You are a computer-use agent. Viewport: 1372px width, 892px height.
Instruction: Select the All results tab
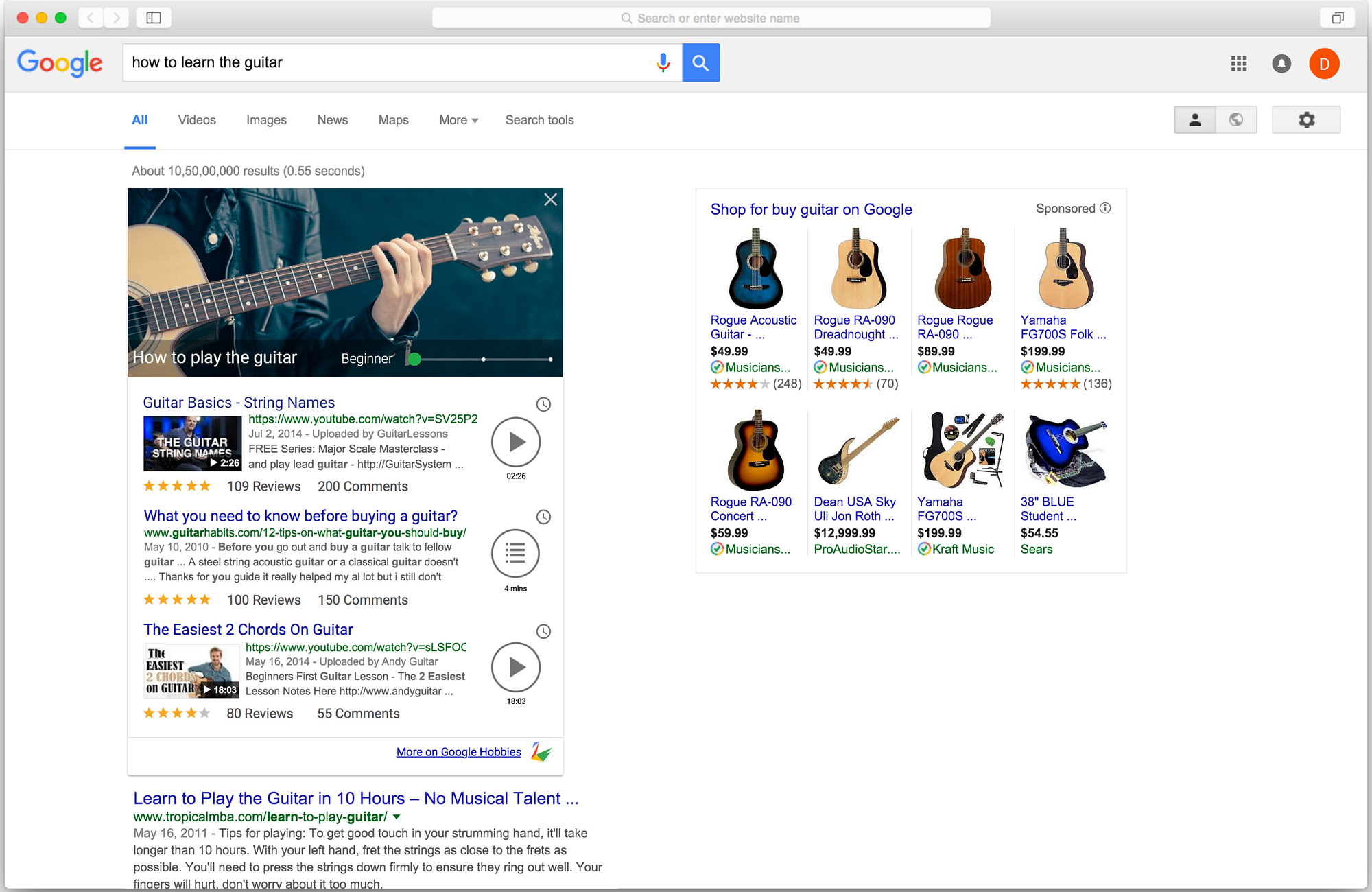coord(140,120)
